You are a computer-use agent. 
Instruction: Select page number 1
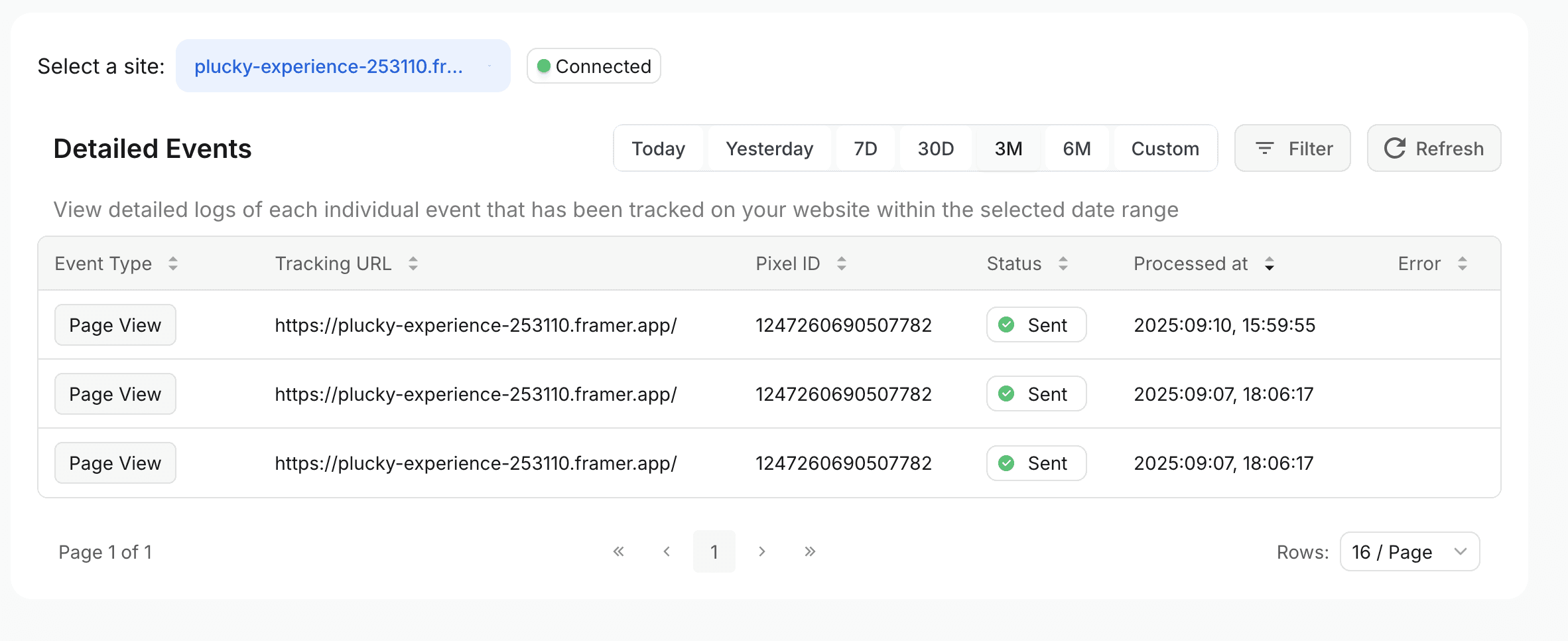pyautogui.click(x=714, y=551)
